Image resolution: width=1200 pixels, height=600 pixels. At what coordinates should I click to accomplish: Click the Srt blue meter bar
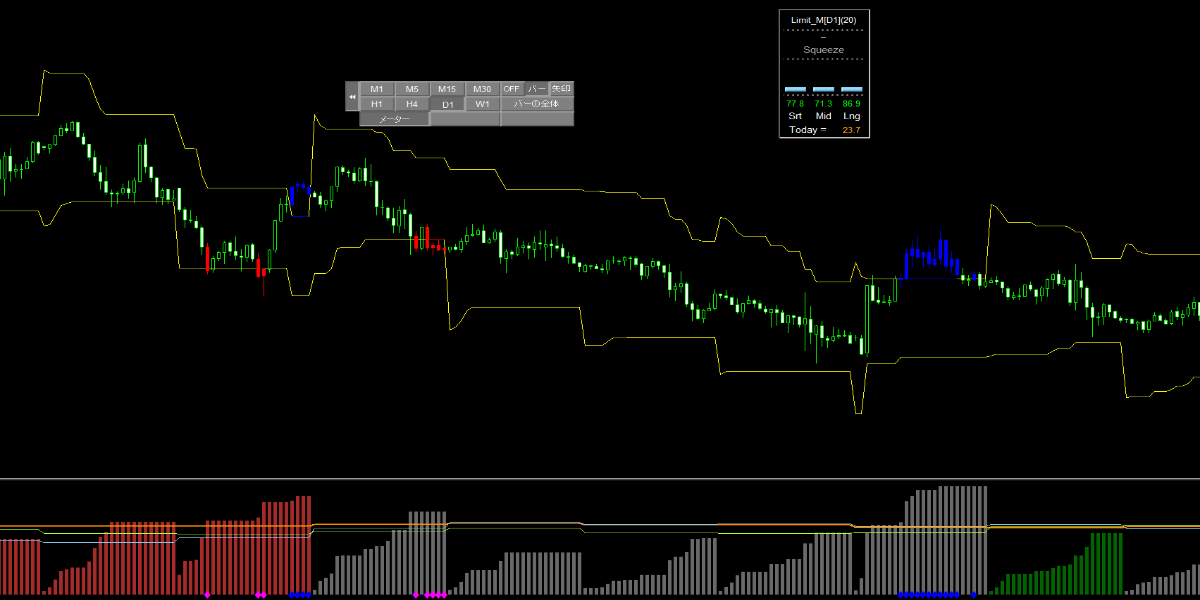coord(795,89)
